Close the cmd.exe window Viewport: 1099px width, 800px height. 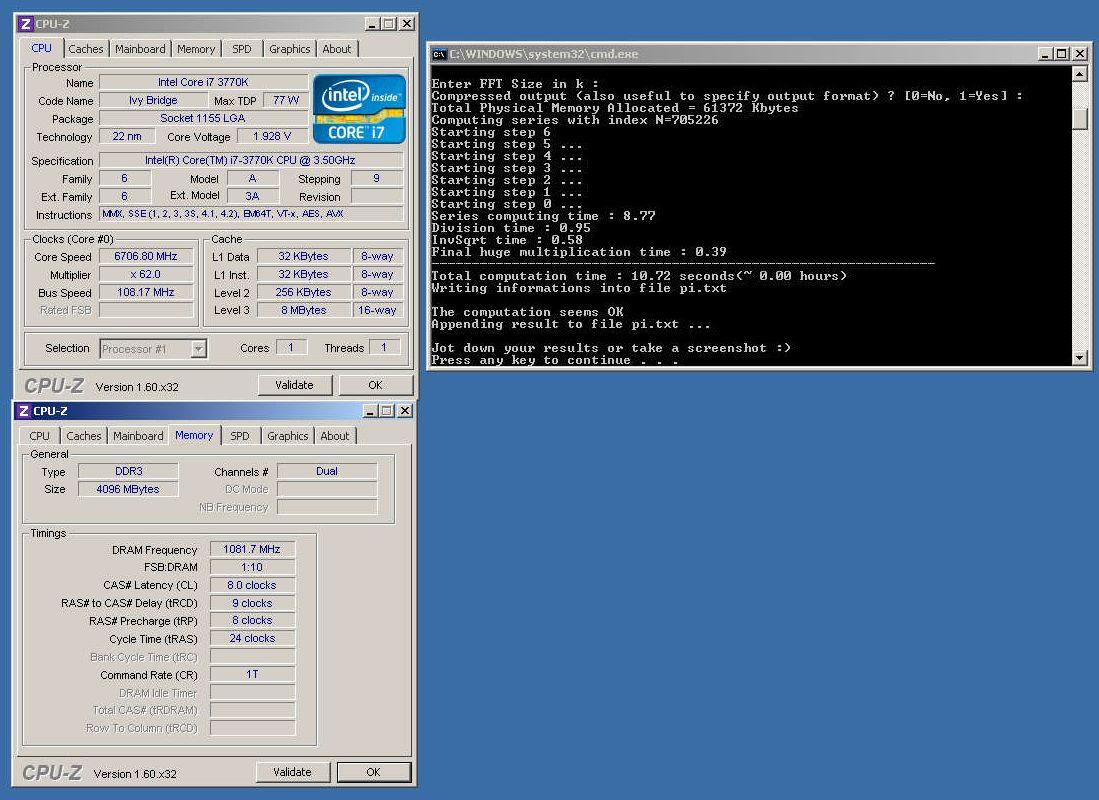tap(1080, 54)
